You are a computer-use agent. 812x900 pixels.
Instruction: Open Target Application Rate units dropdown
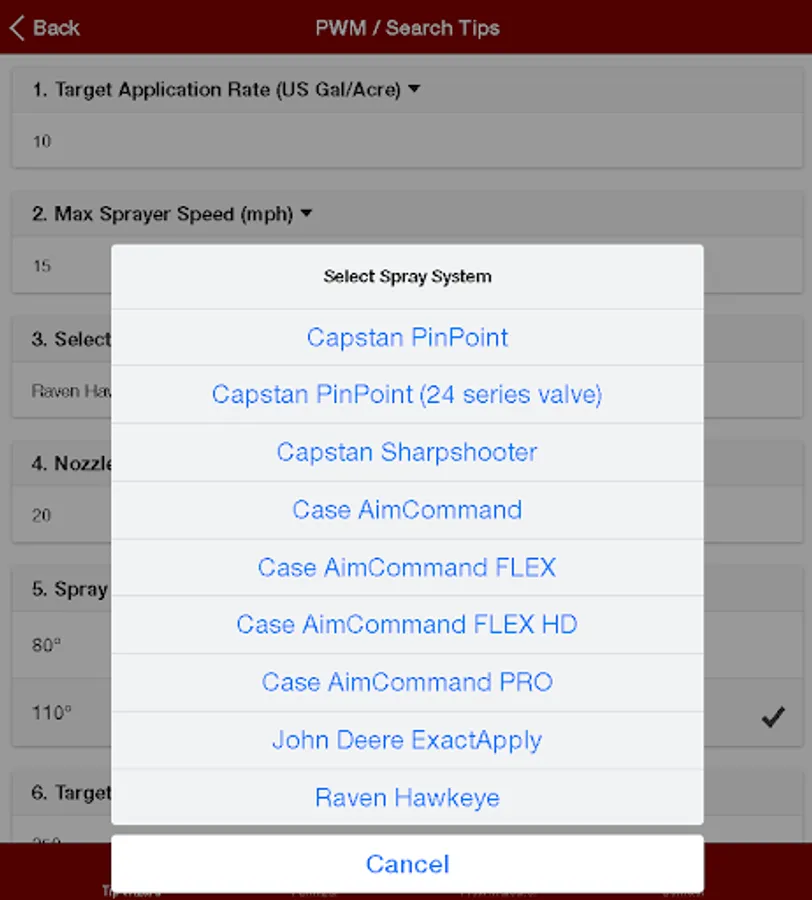(414, 90)
